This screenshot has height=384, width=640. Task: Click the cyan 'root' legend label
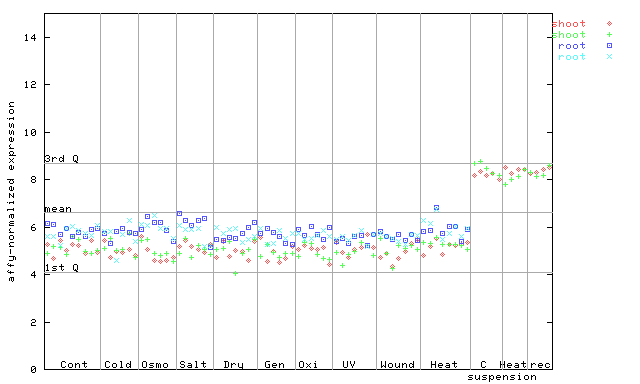tap(572, 57)
